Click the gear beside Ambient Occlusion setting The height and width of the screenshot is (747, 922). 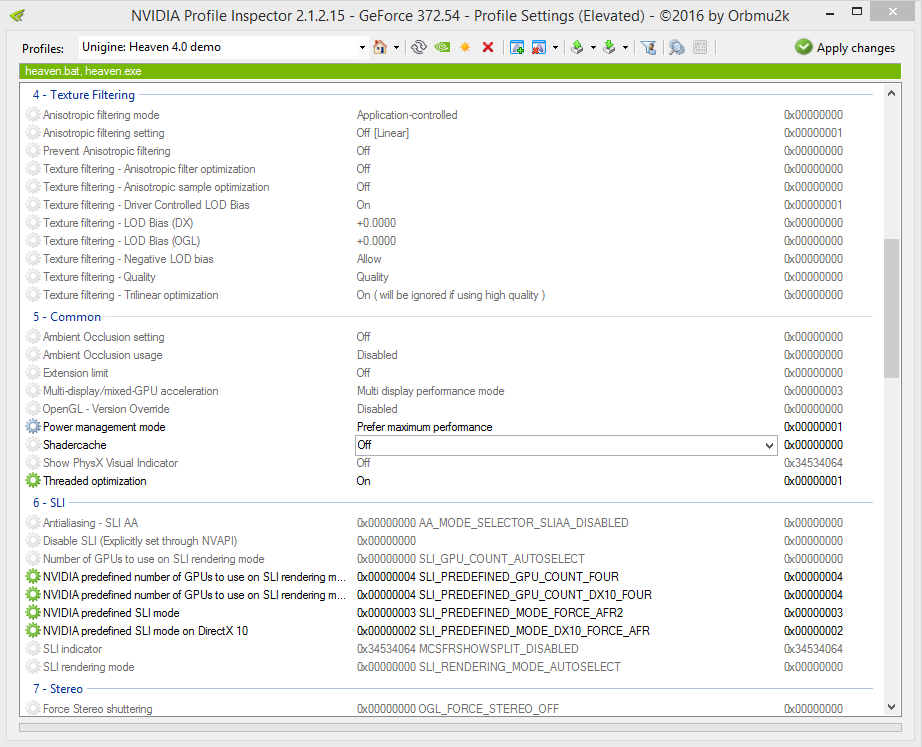[x=33, y=336]
